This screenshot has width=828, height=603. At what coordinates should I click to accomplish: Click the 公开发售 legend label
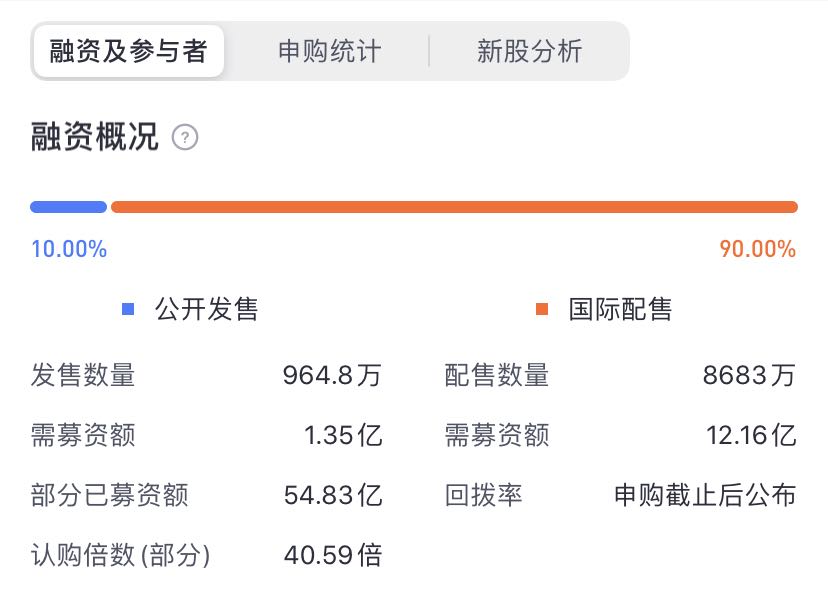coord(206,309)
